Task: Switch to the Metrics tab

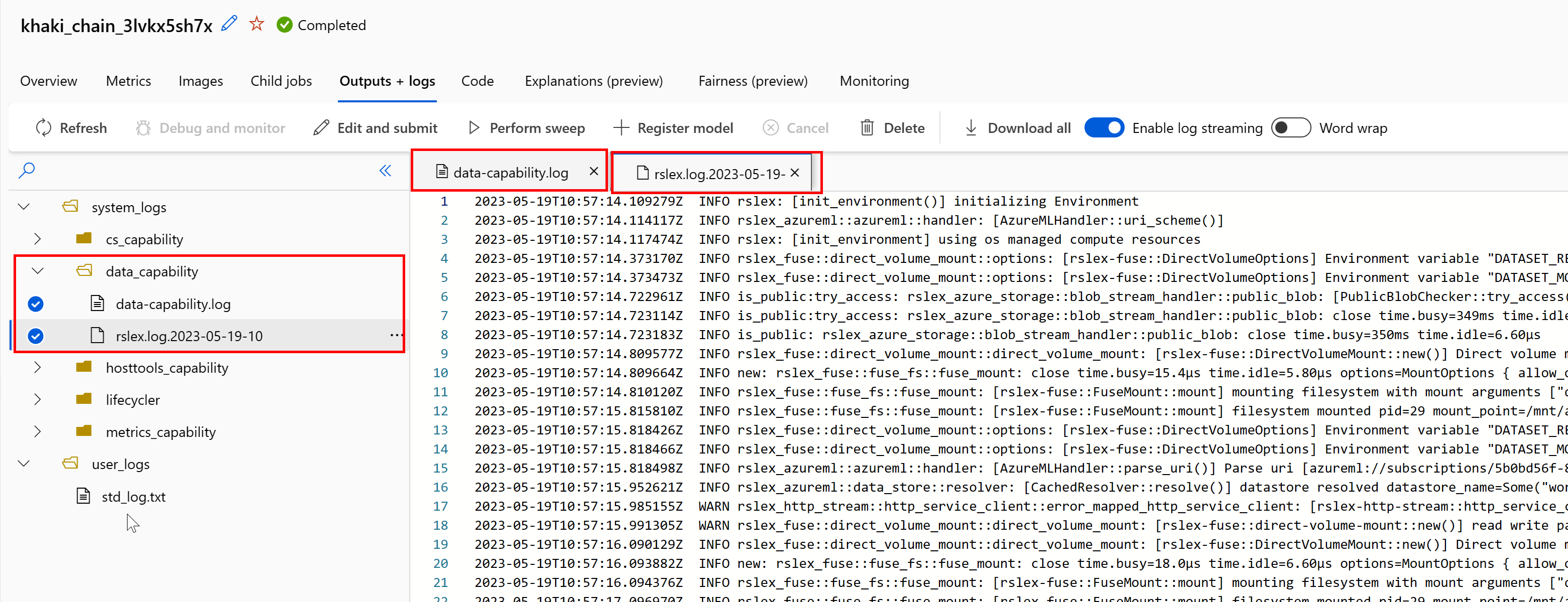Action: coord(129,81)
